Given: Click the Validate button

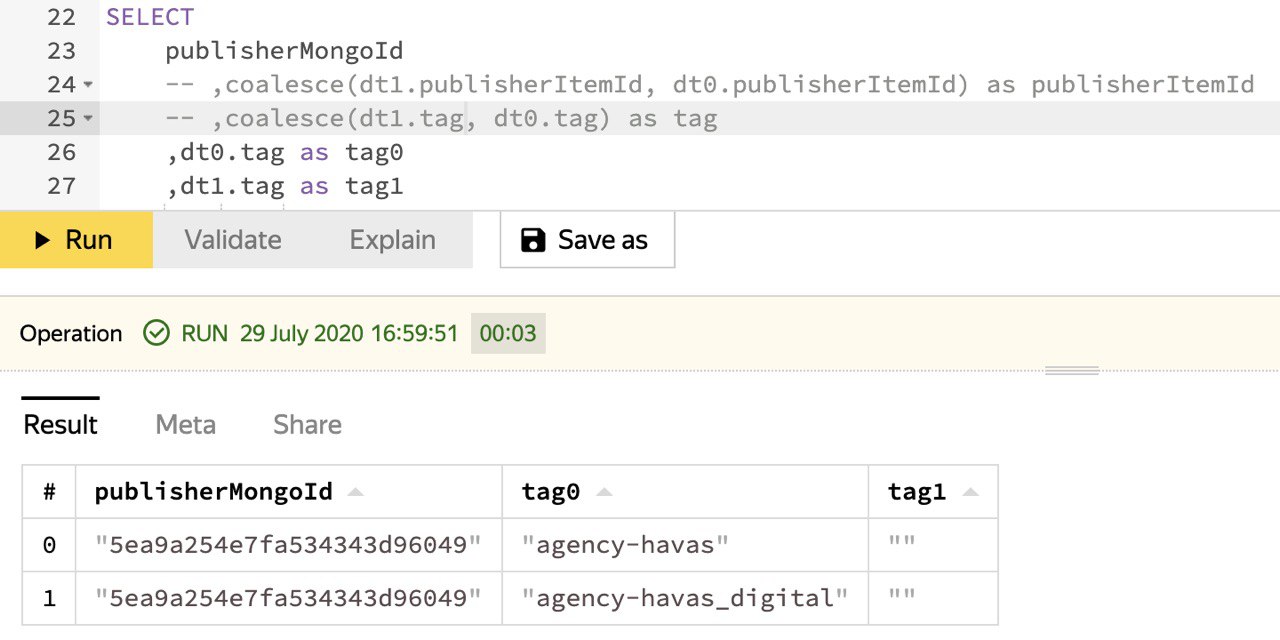Looking at the screenshot, I should point(233,240).
